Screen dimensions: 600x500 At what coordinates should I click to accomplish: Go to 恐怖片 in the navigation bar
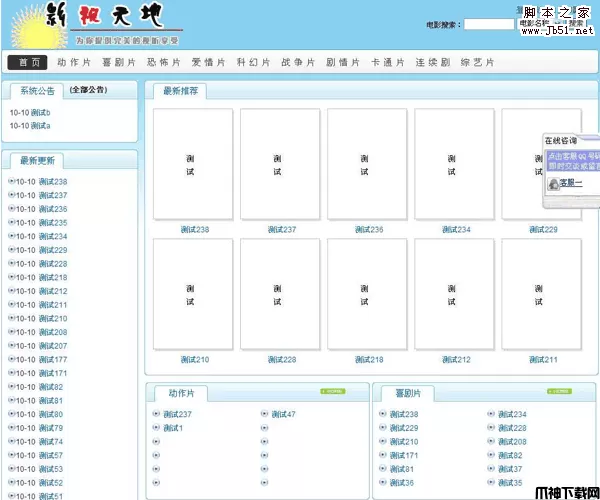pos(163,62)
